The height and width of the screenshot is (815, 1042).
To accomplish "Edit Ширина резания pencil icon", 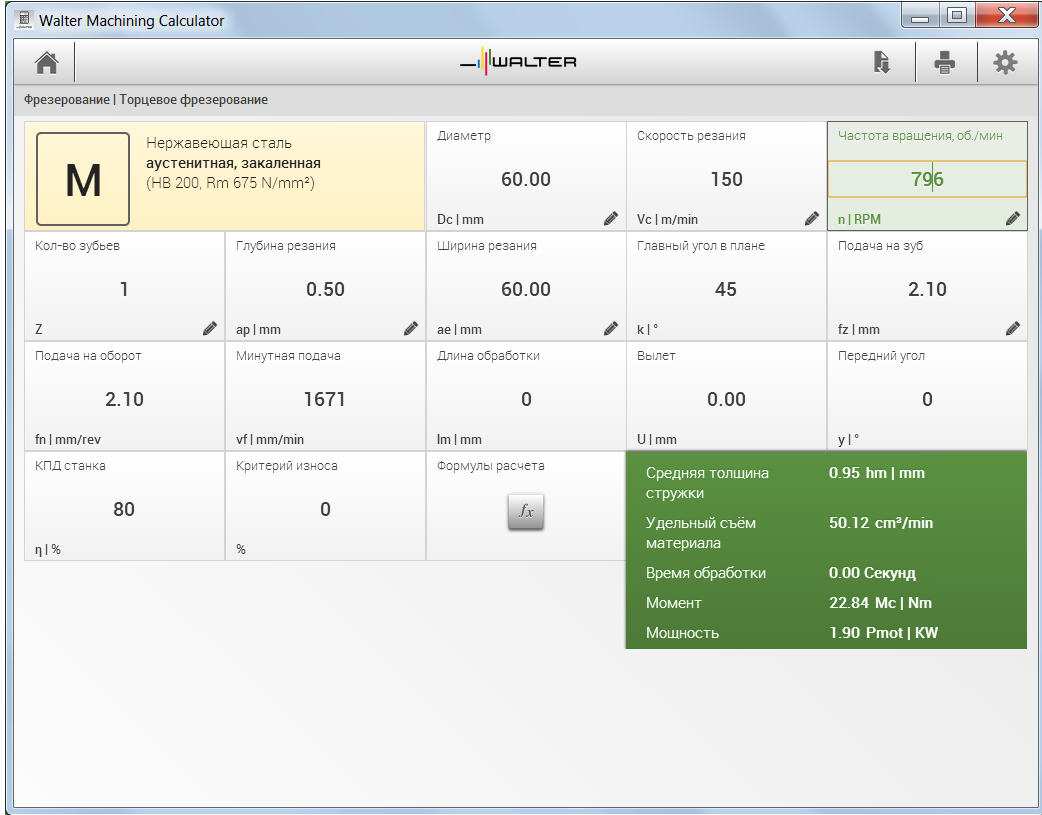I will (611, 328).
